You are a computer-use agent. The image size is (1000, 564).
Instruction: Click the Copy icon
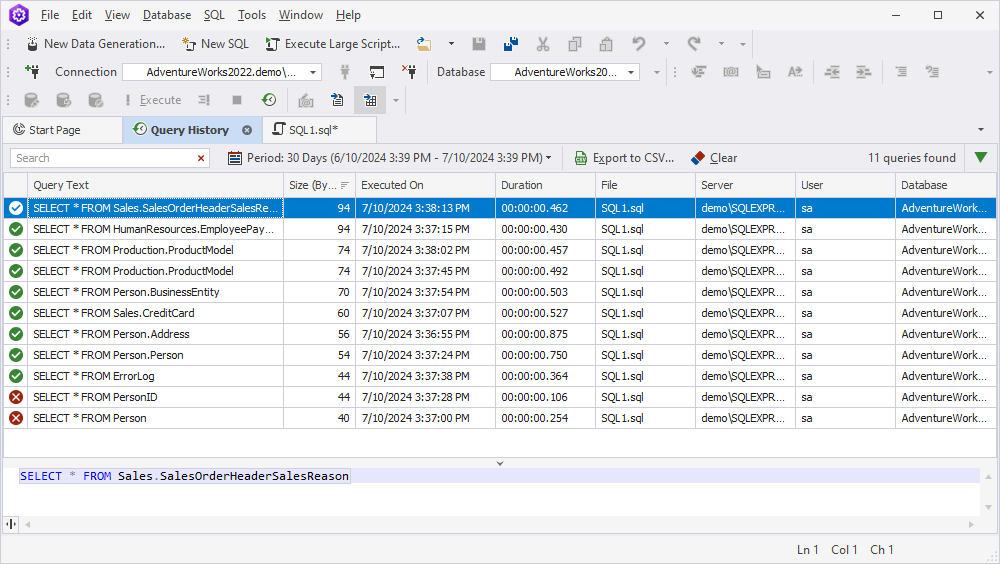click(575, 44)
